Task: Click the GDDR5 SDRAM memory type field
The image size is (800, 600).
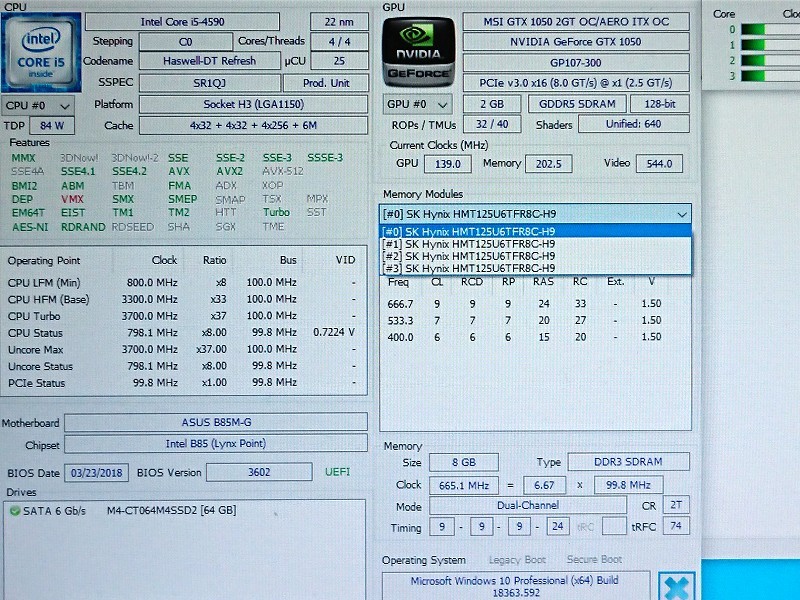Action: pos(578,104)
